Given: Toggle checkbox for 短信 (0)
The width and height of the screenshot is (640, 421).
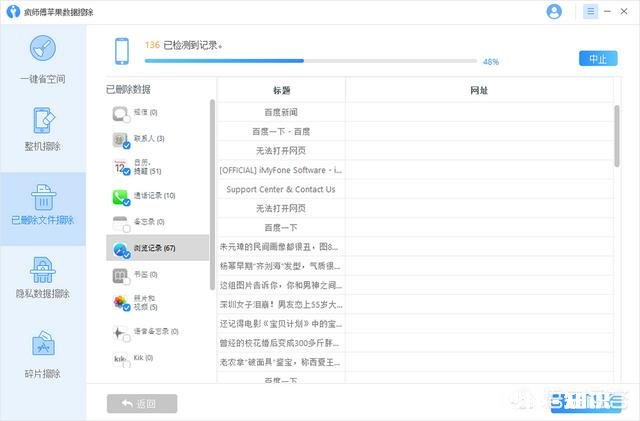Looking at the screenshot, I should 127,119.
